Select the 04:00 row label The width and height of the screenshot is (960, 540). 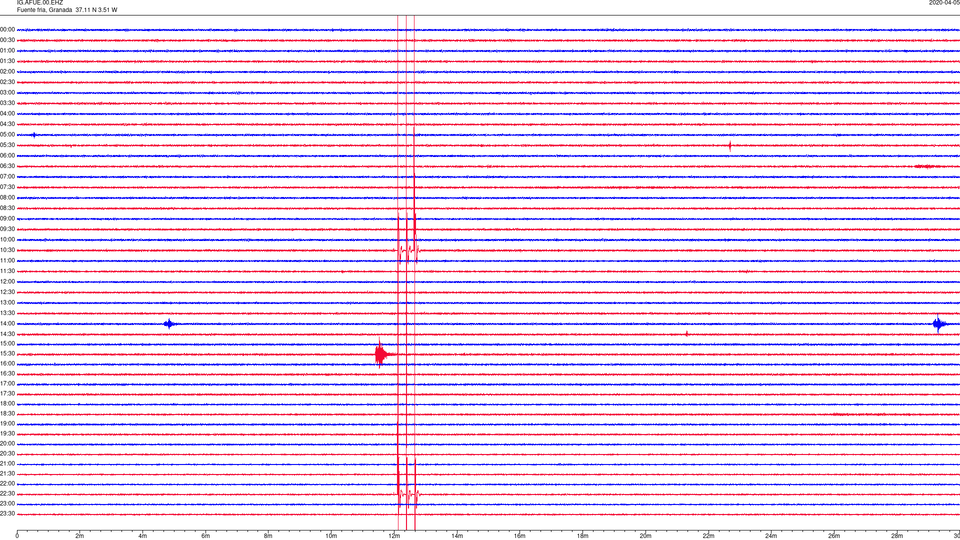pyautogui.click(x=7, y=113)
